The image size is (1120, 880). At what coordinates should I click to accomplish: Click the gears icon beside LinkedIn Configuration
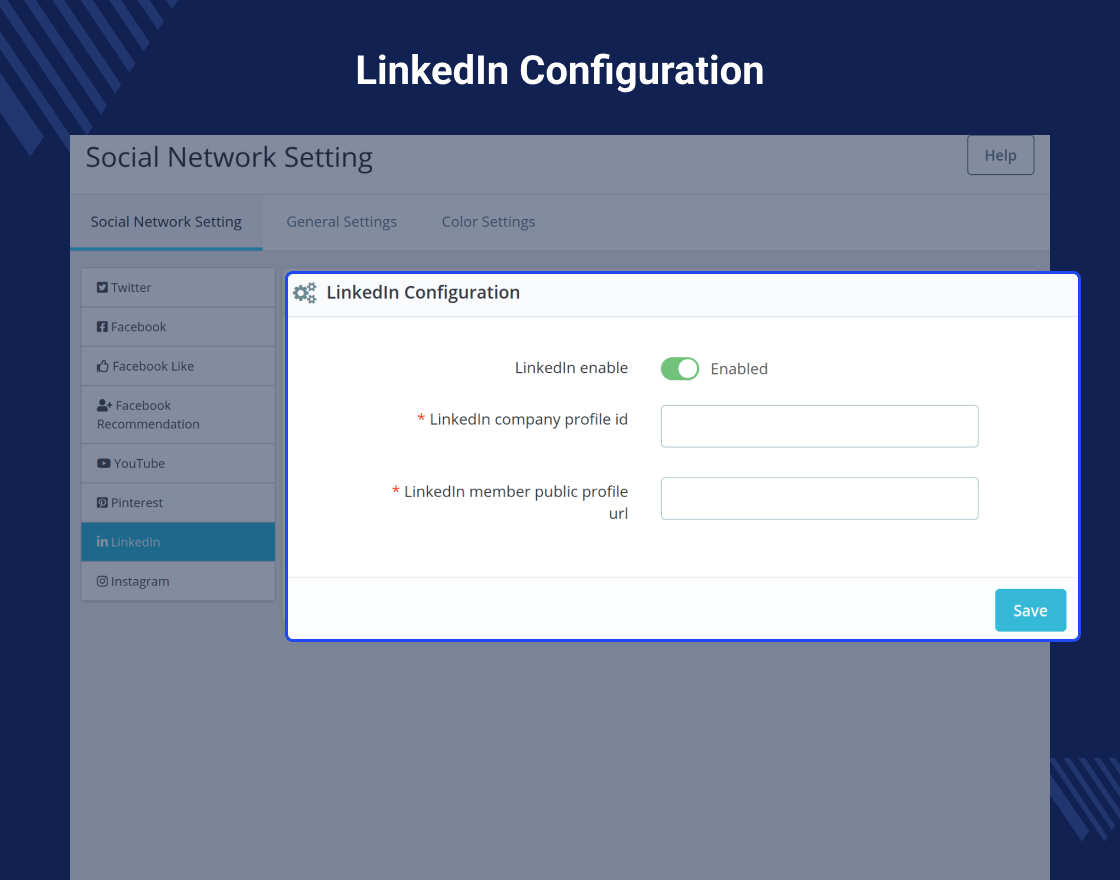coord(305,293)
